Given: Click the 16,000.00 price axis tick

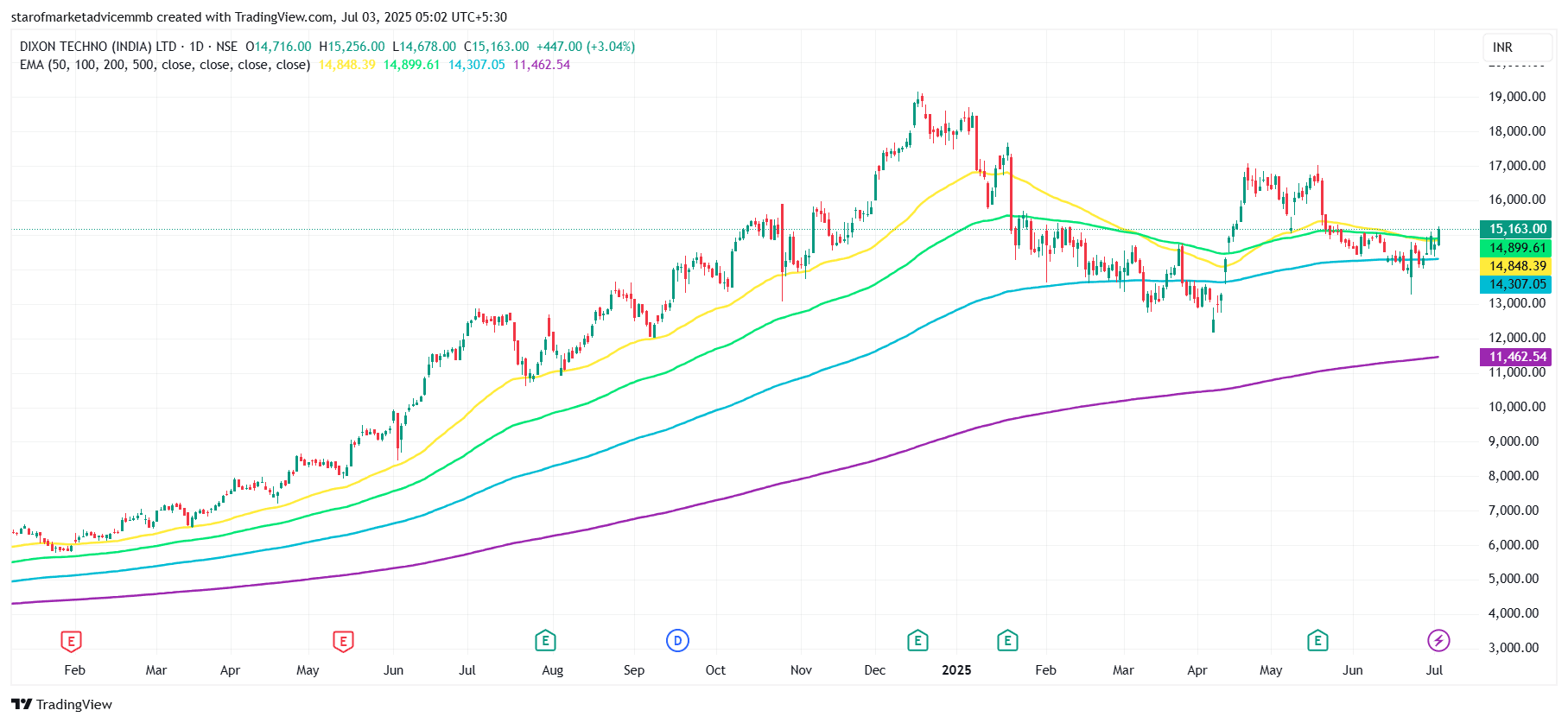Looking at the screenshot, I should point(1517,200).
